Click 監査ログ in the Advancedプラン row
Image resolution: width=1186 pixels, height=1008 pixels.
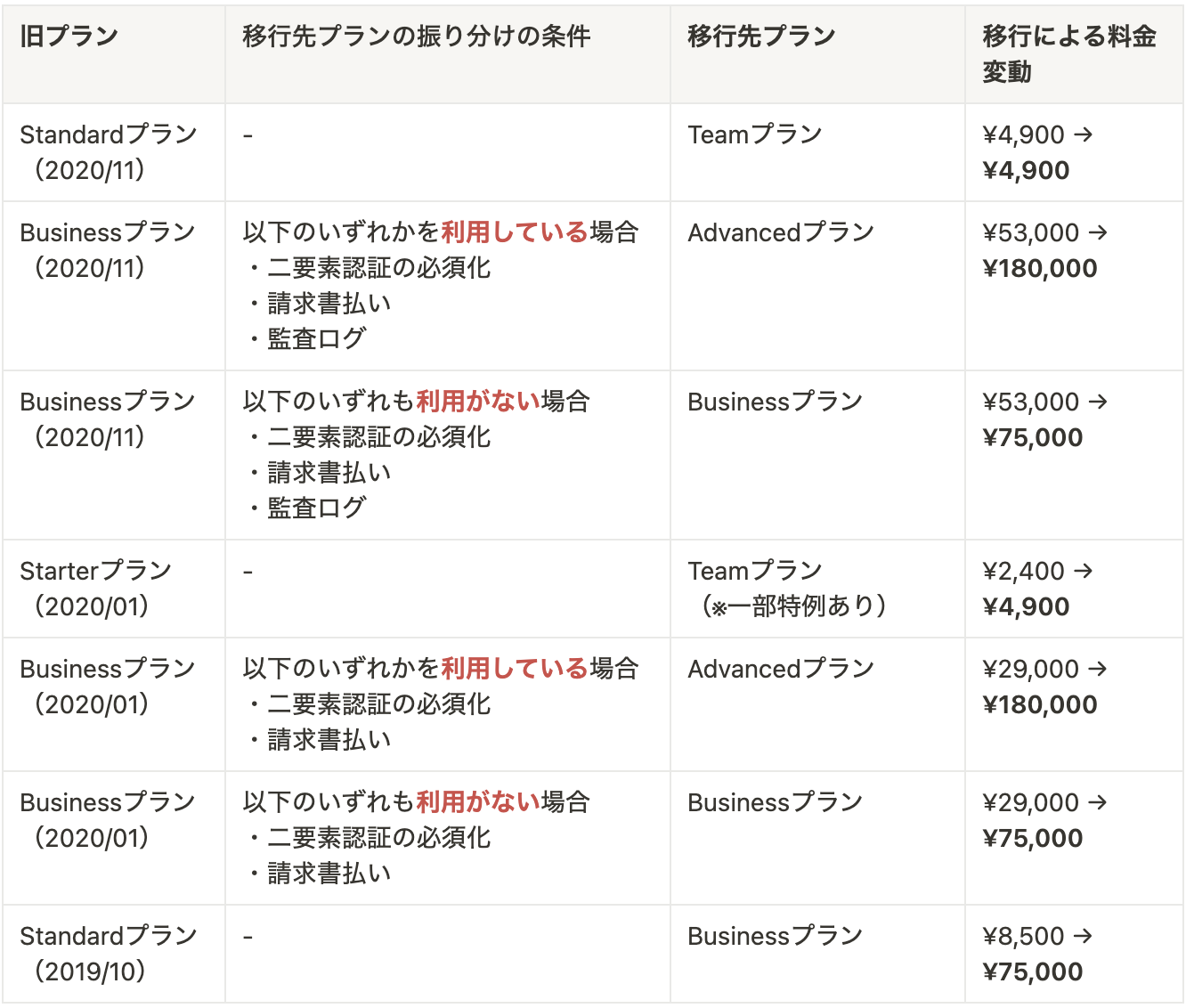[317, 339]
